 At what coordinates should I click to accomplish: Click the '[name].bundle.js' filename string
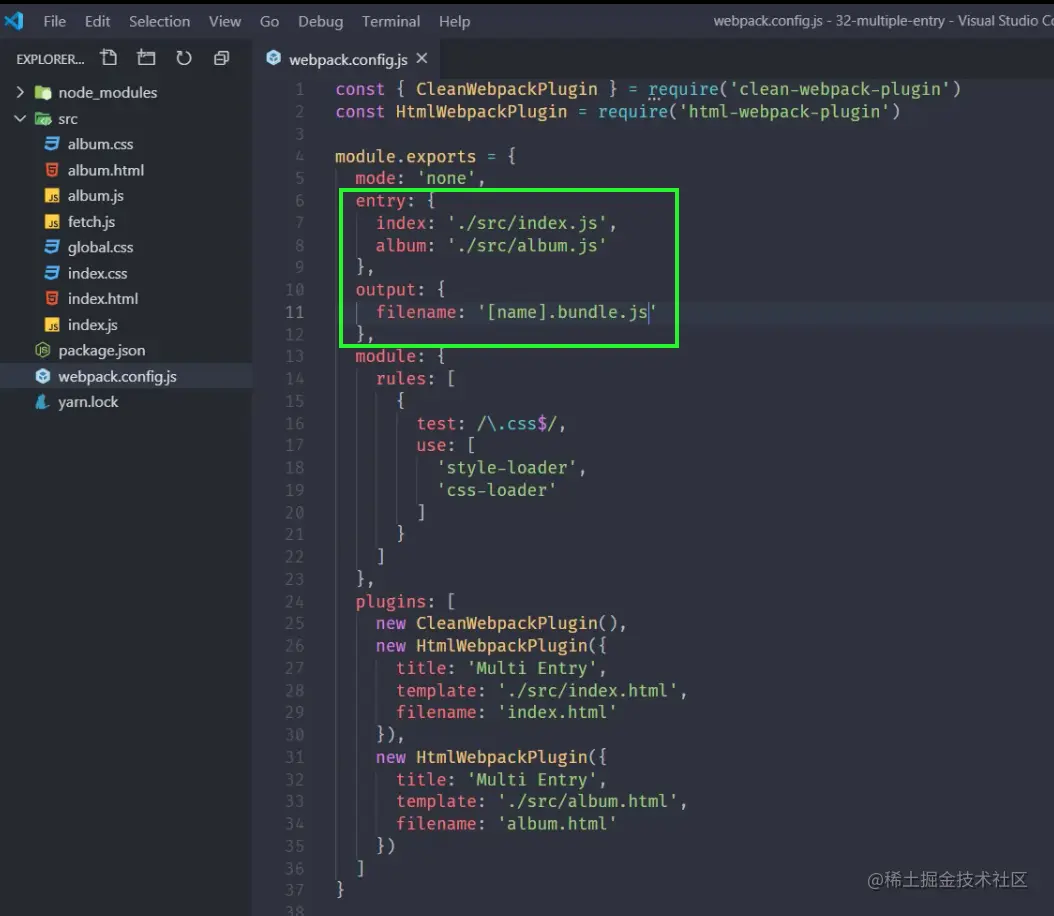click(x=567, y=313)
